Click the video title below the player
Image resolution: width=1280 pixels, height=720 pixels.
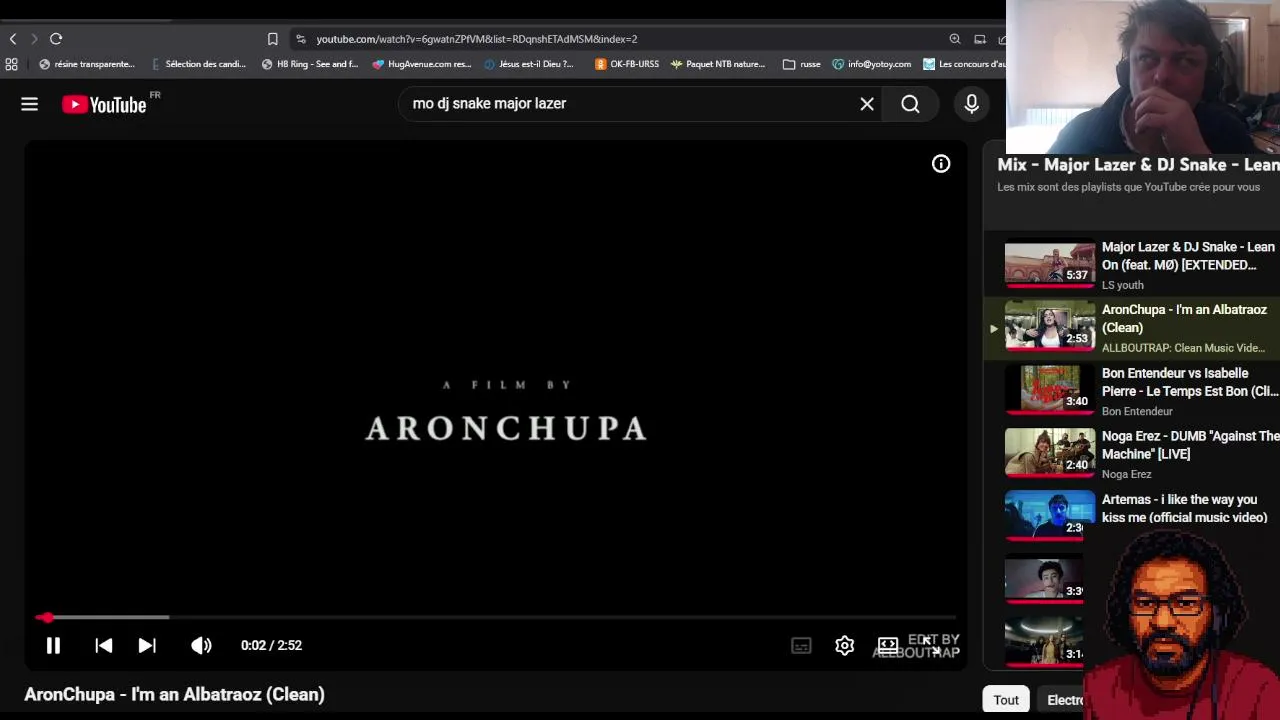coord(175,694)
